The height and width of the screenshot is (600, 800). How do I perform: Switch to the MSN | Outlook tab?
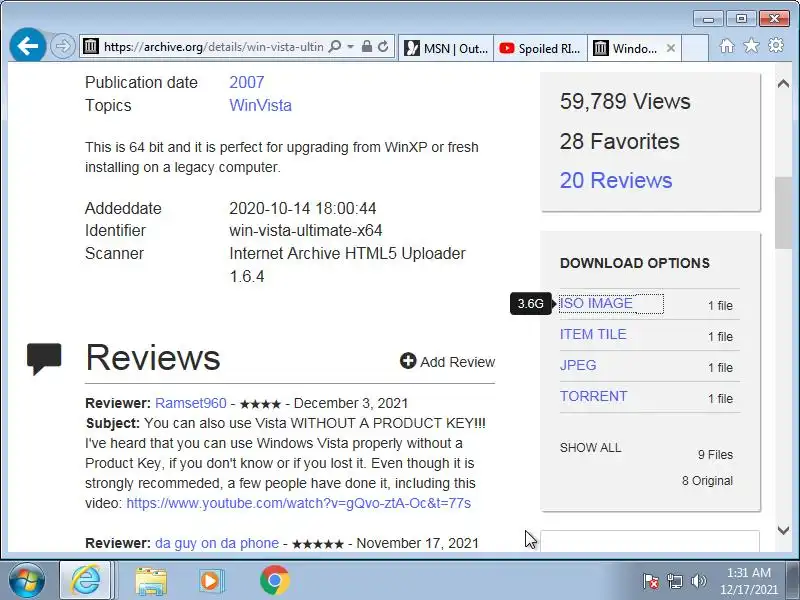coord(446,48)
